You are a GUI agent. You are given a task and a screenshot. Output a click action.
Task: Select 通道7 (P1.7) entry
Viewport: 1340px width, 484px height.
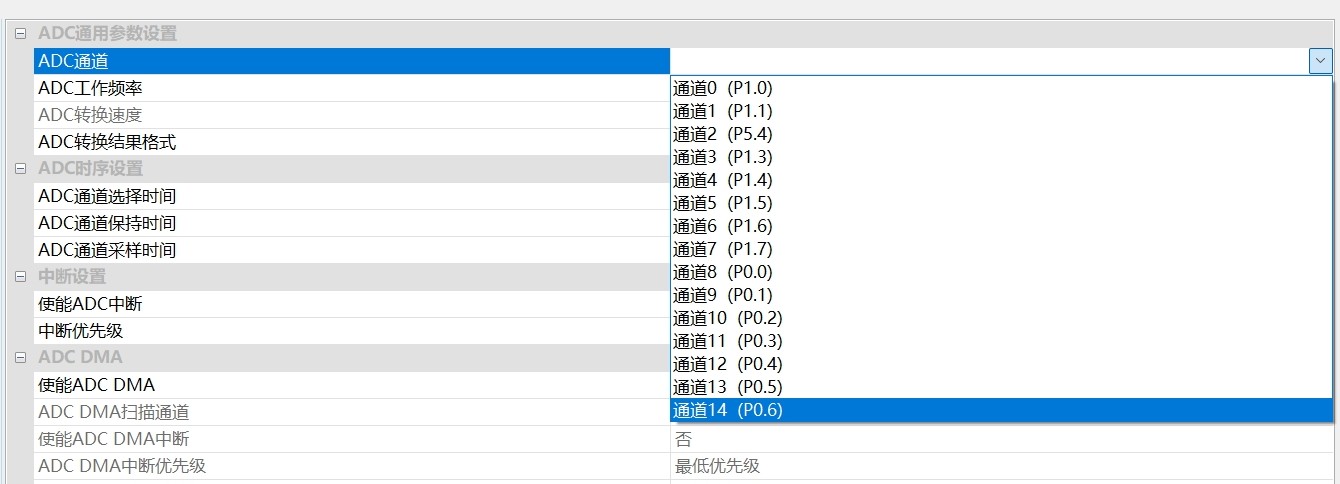[1001, 249]
